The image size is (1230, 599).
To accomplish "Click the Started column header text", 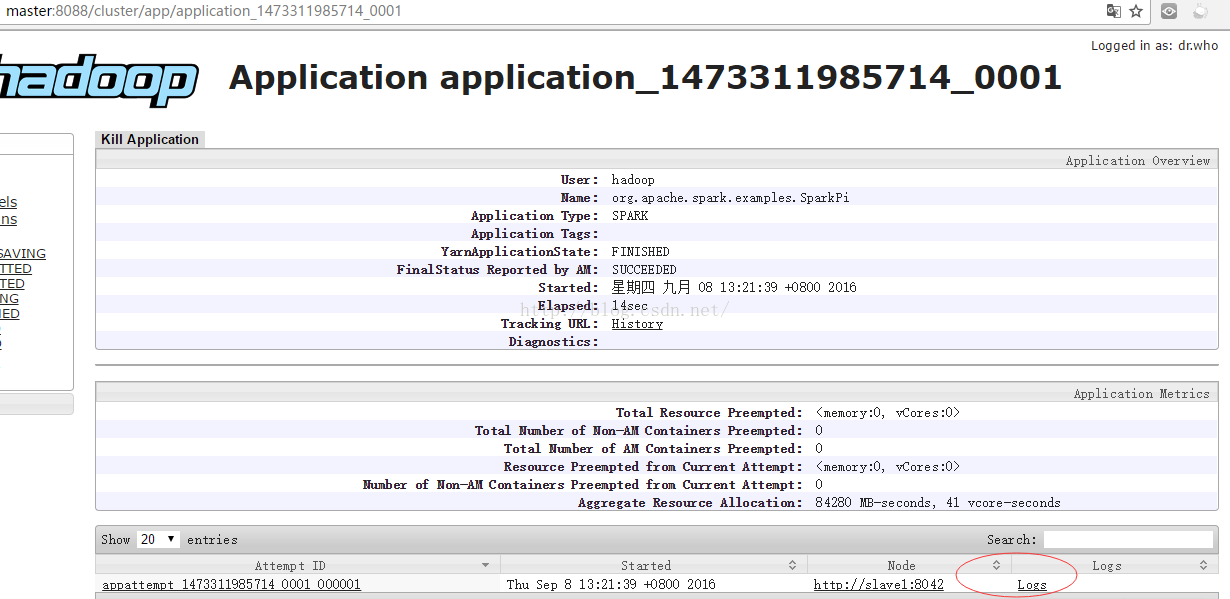I will coord(646,566).
